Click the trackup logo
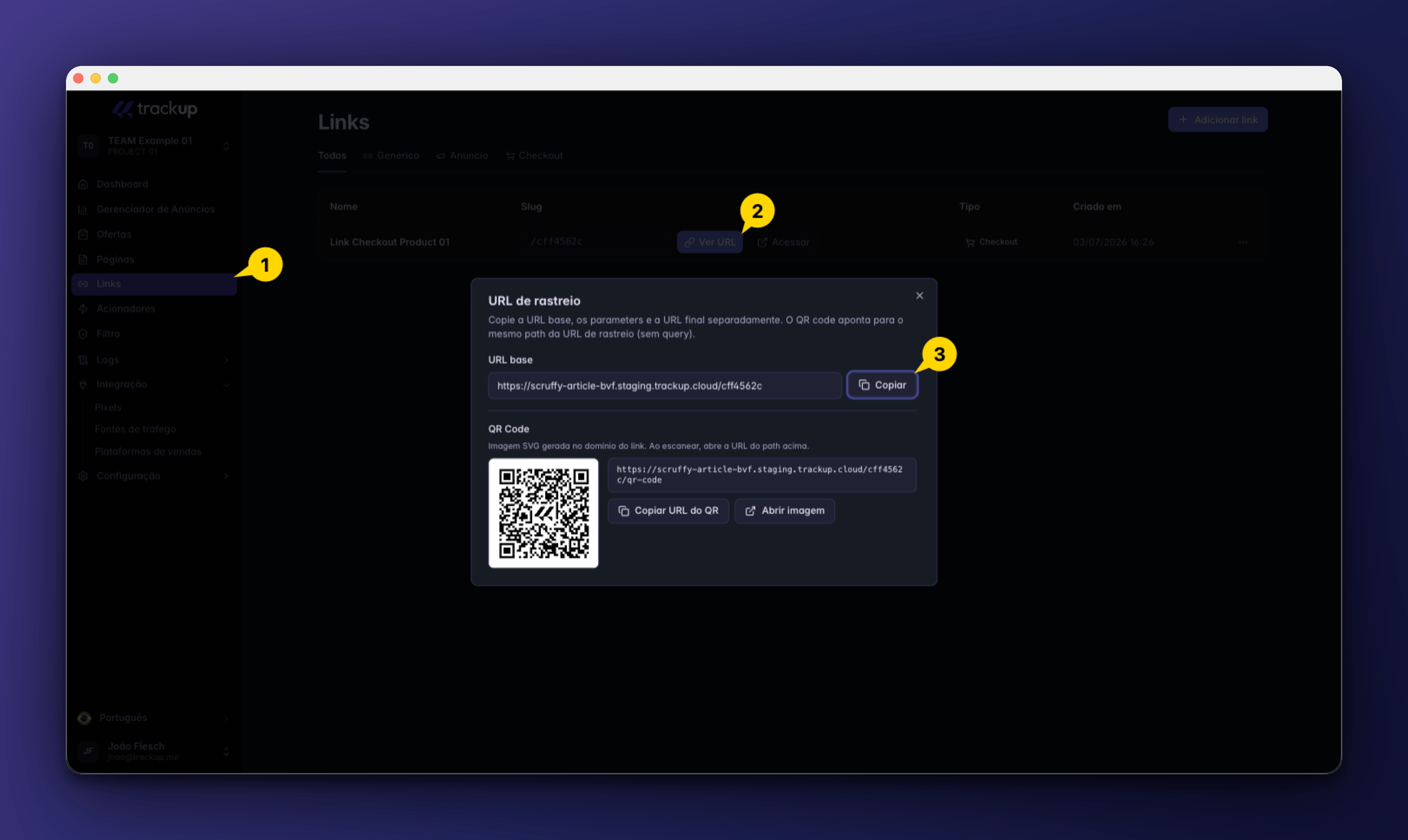The image size is (1408, 840). coord(154,109)
